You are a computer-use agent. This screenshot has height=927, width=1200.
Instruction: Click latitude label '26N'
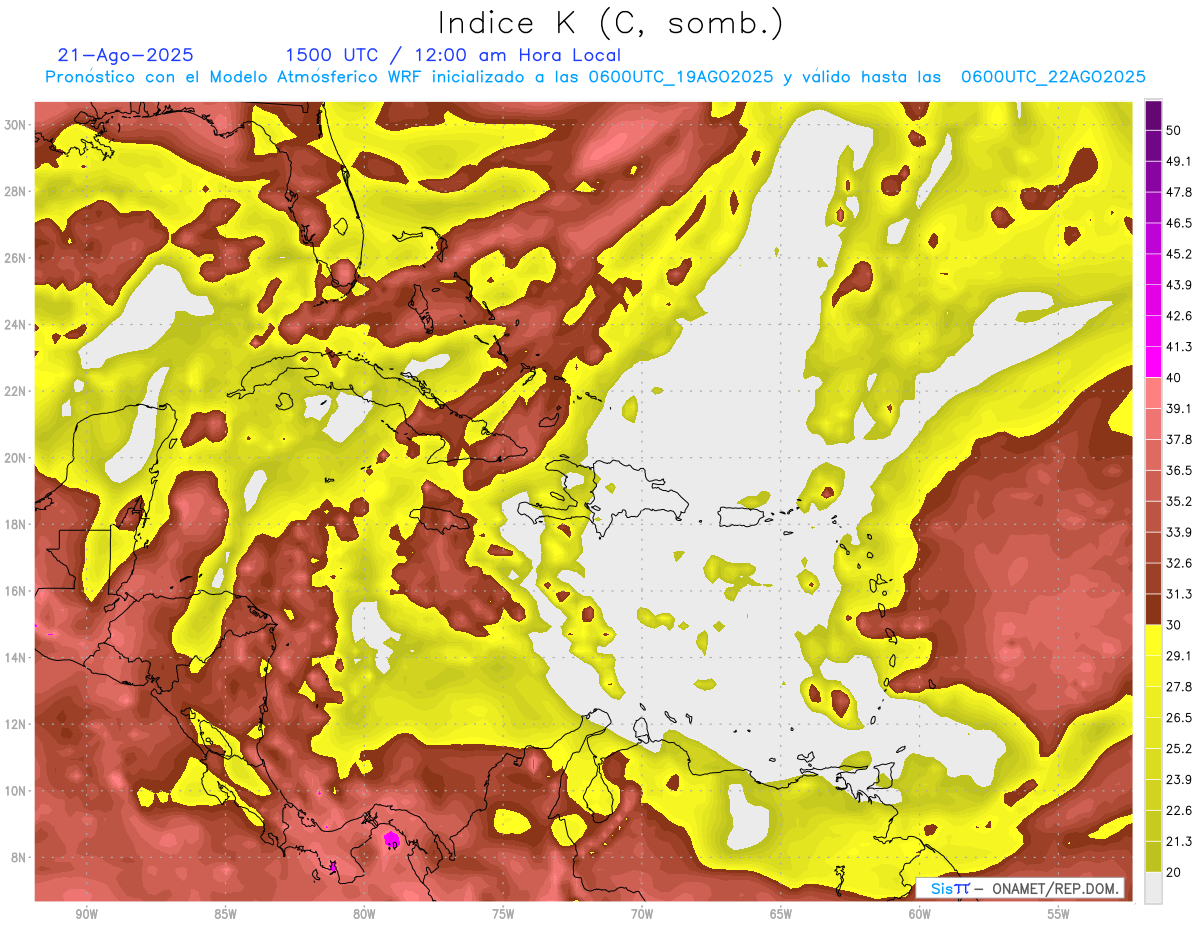point(17,258)
